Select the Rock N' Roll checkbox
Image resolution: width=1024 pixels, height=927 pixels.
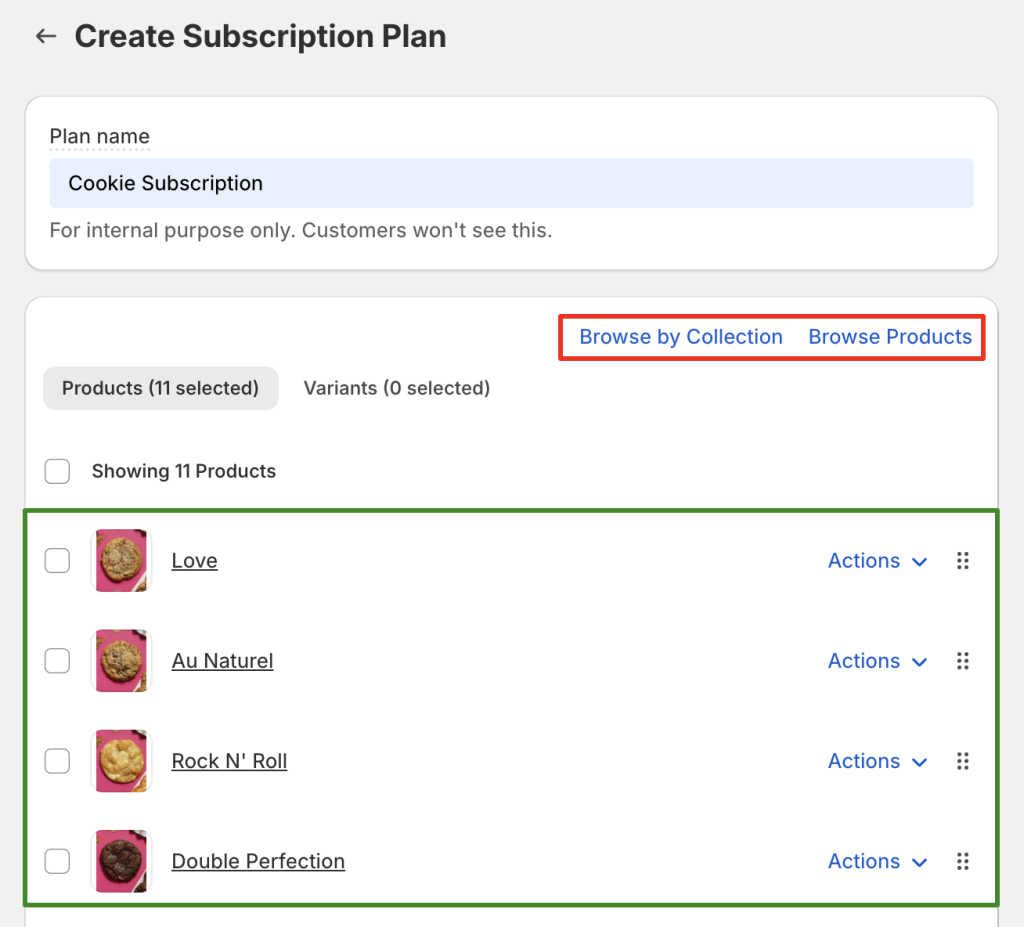tap(57, 761)
